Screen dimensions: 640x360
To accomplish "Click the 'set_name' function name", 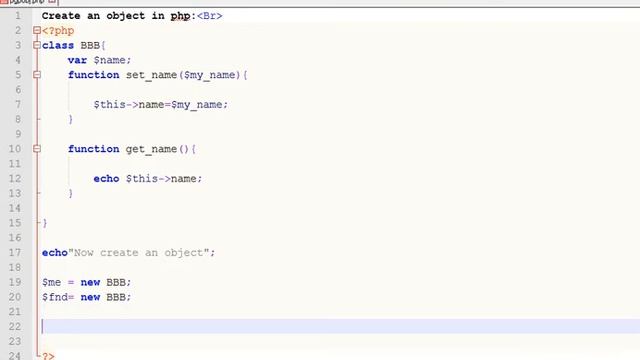I will (151, 75).
